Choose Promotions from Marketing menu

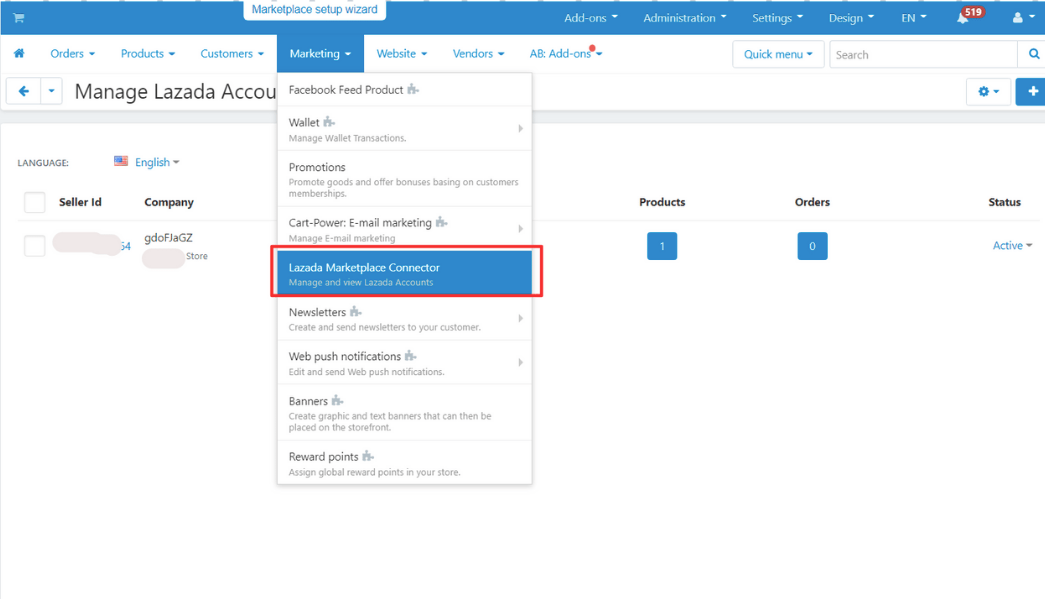(x=405, y=179)
